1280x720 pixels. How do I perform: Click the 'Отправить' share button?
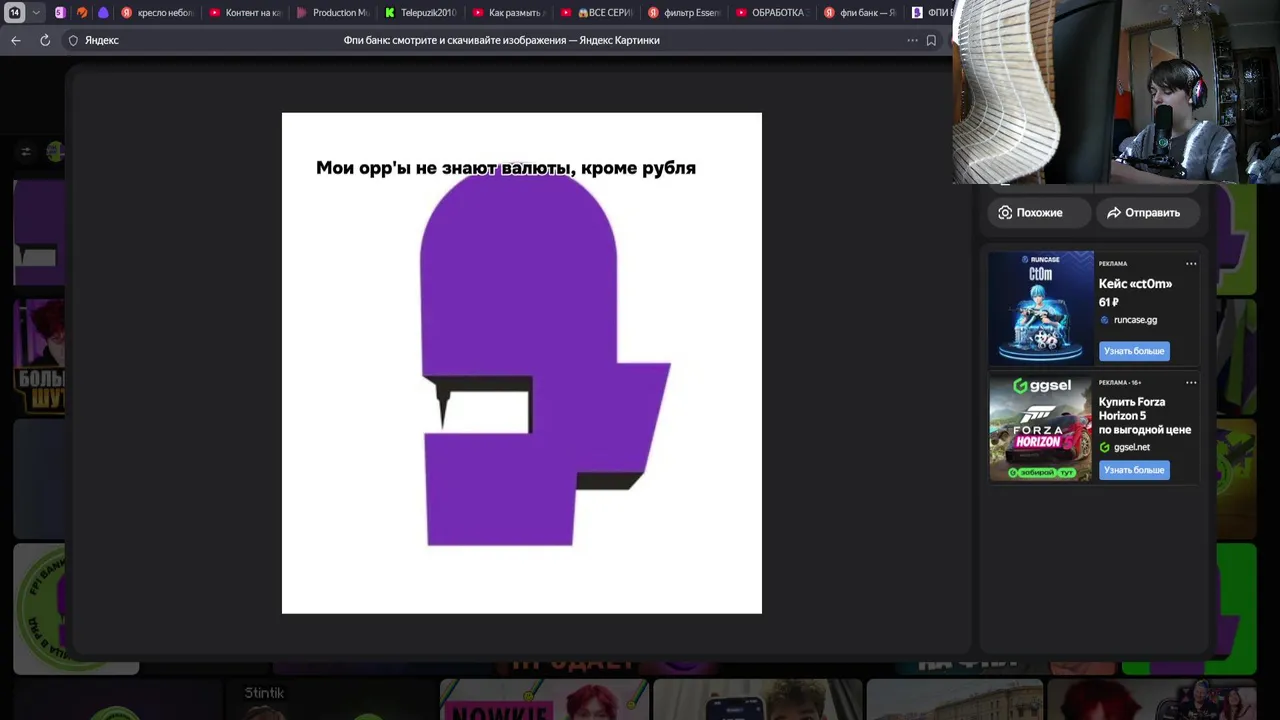click(x=1147, y=212)
